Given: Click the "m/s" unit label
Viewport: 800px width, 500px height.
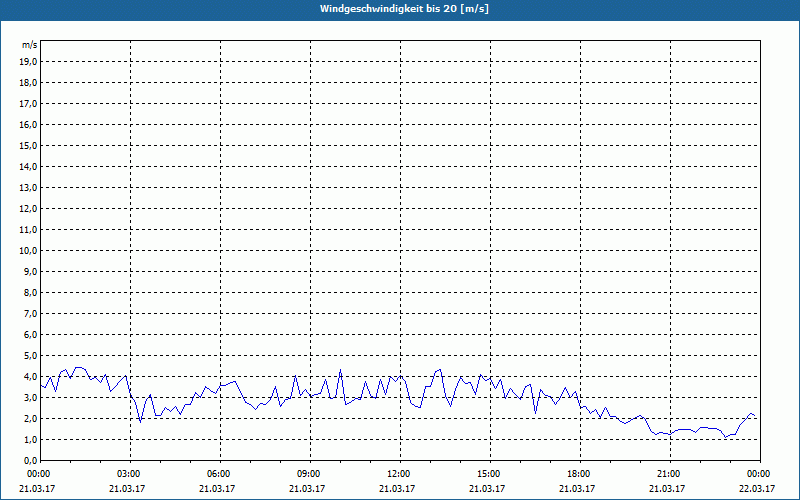Looking at the screenshot, I should 30,45.
